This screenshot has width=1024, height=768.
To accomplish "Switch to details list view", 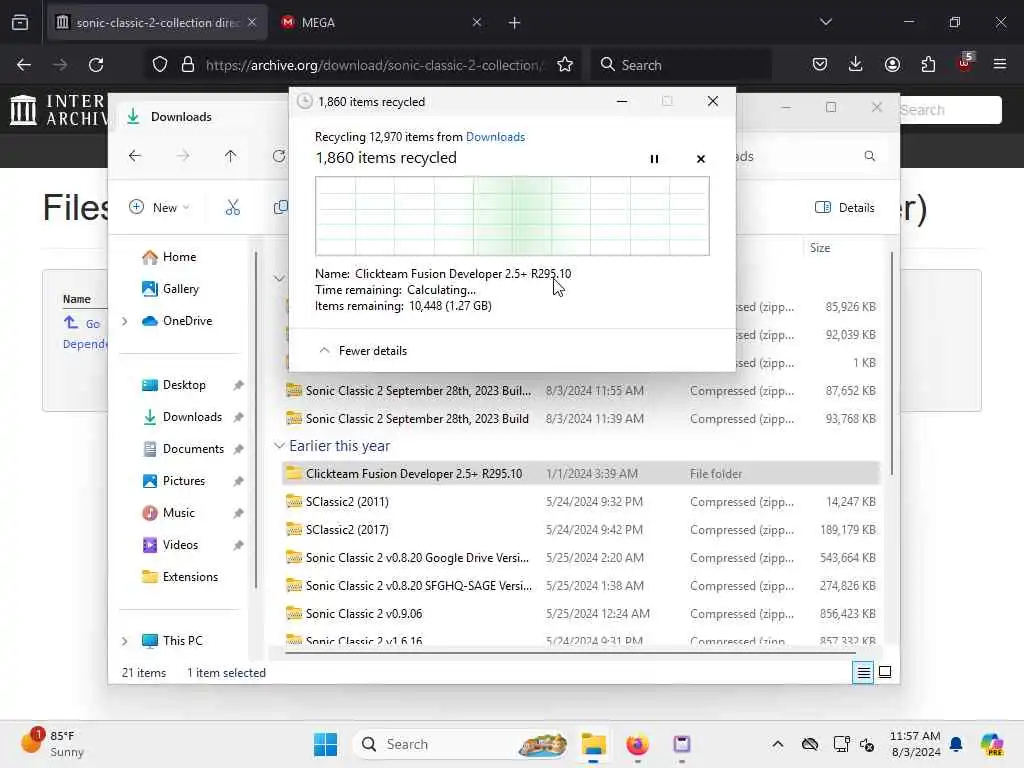I will click(x=863, y=672).
